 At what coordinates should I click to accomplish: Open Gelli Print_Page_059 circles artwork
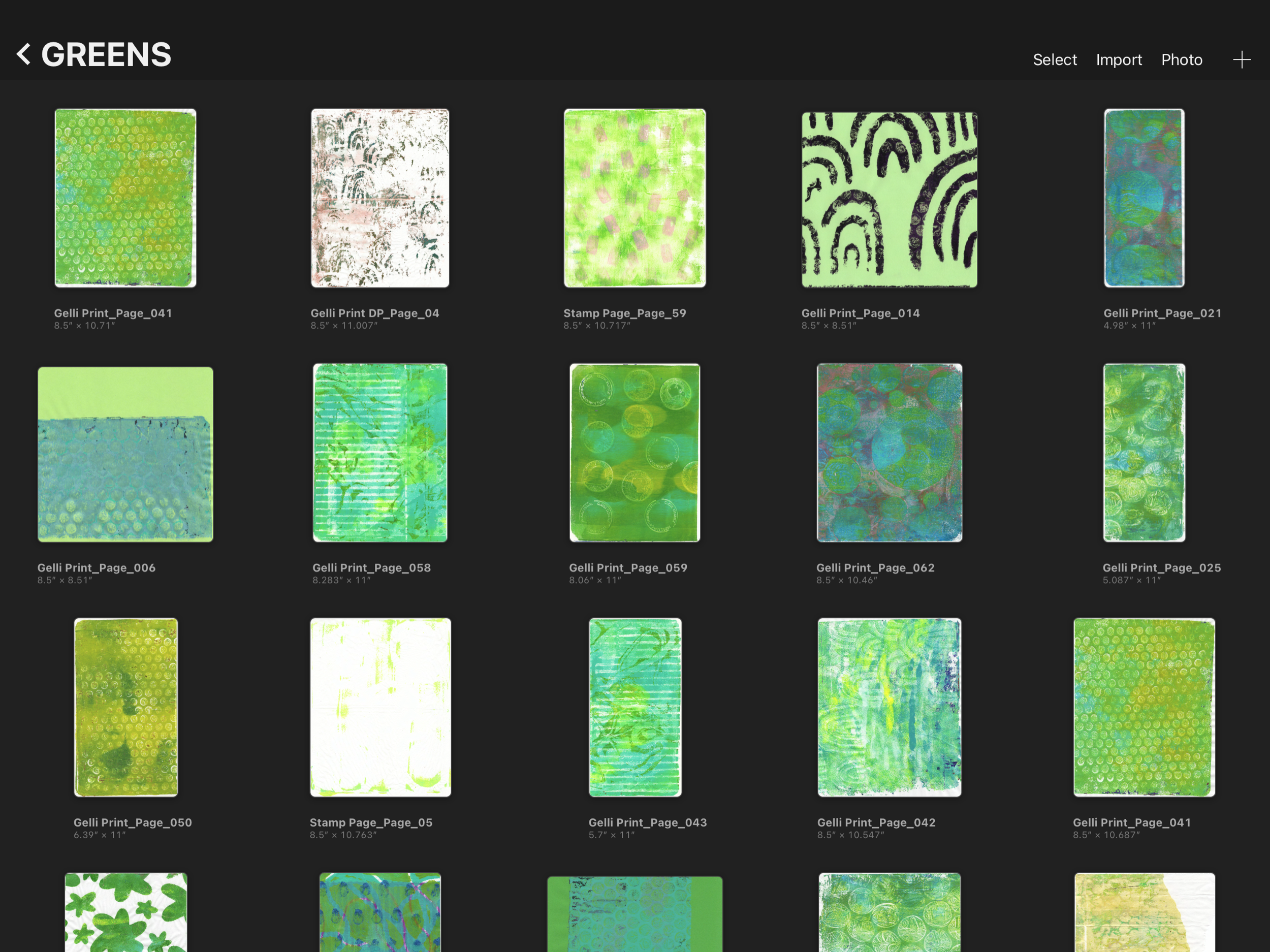point(634,453)
